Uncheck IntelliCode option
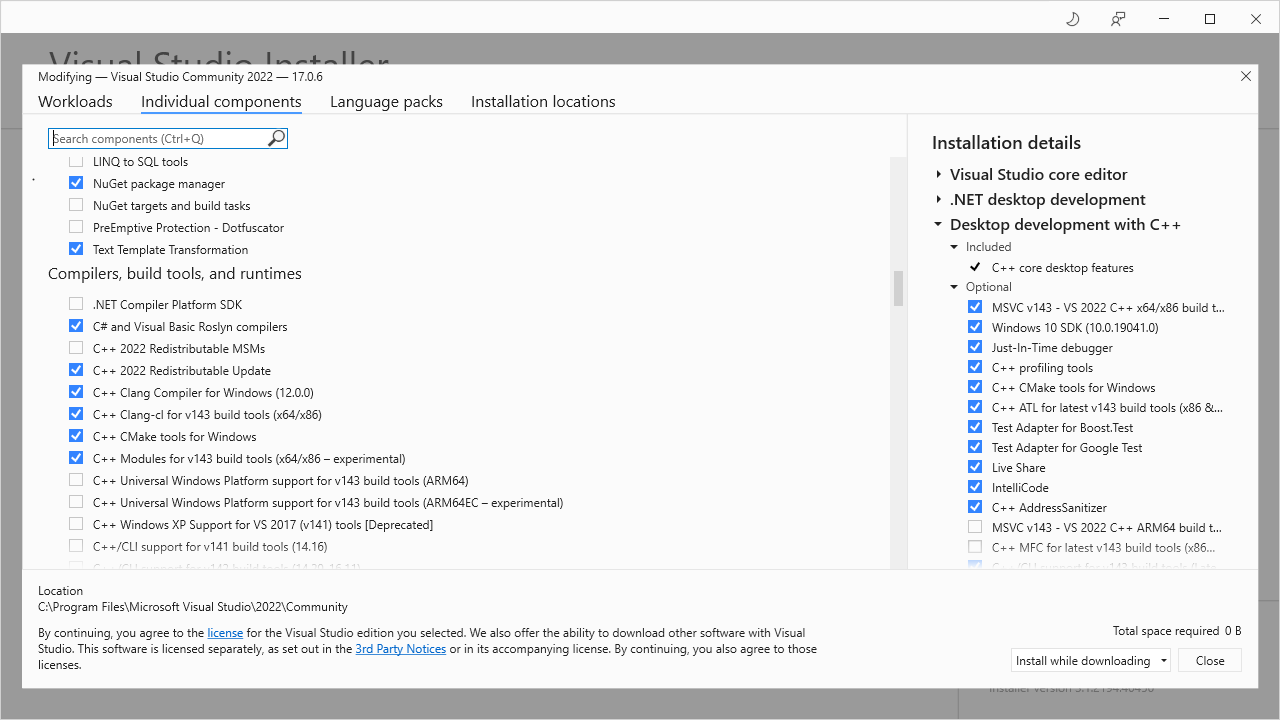Image resolution: width=1280 pixels, height=720 pixels. click(x=975, y=487)
